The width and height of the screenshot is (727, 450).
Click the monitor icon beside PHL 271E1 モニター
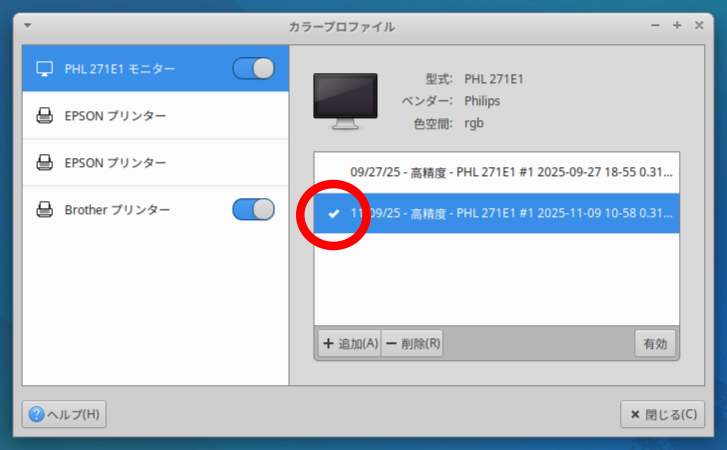(44, 69)
